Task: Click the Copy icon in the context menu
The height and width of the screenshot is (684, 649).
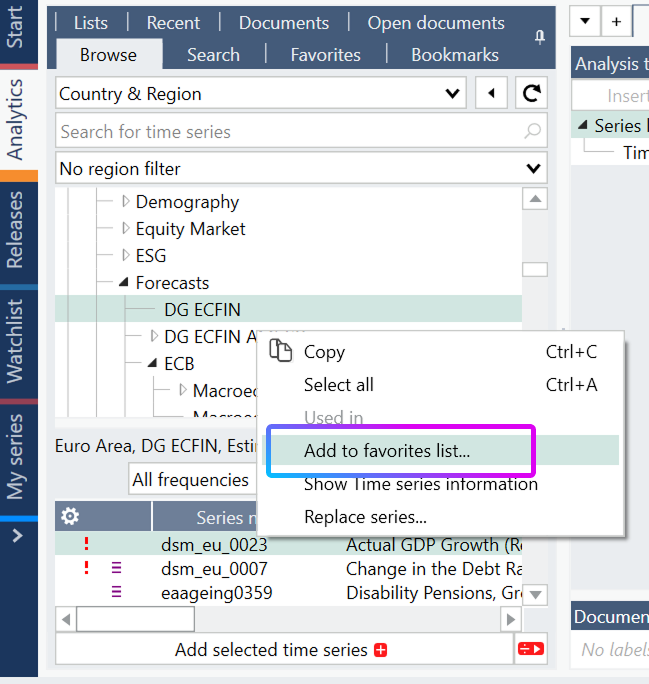Action: pyautogui.click(x=280, y=350)
